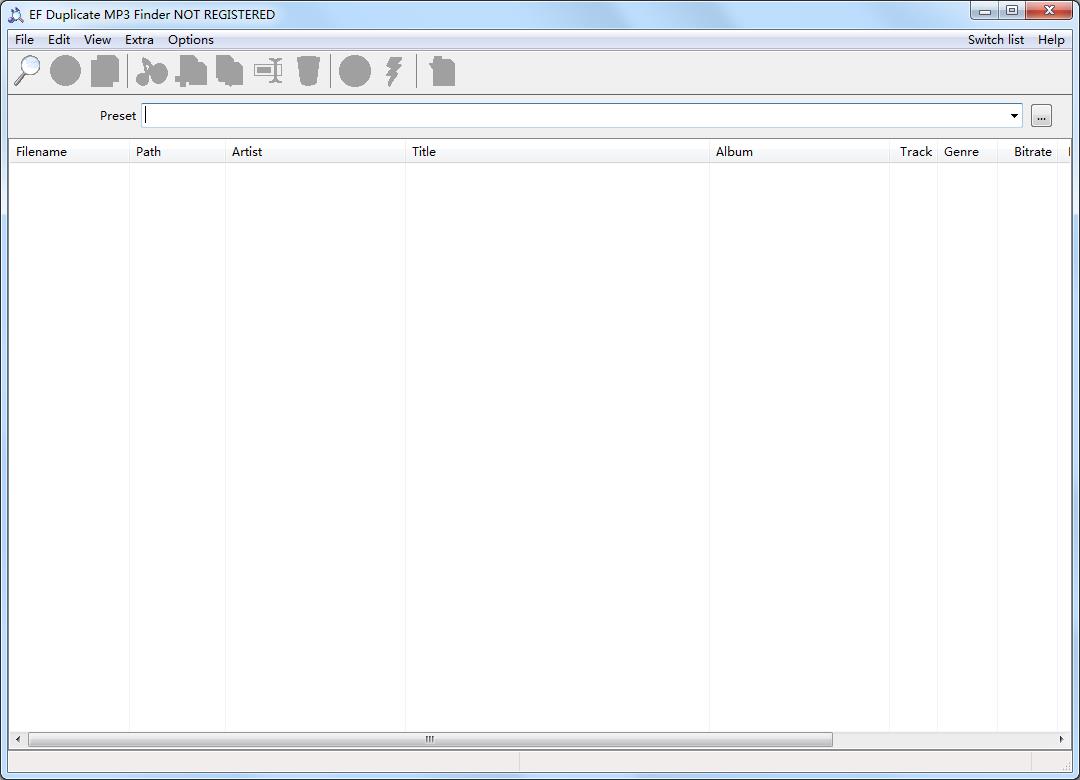Click the cherry-shaped toolbar icon
Image resolution: width=1080 pixels, height=780 pixels.
click(x=152, y=71)
